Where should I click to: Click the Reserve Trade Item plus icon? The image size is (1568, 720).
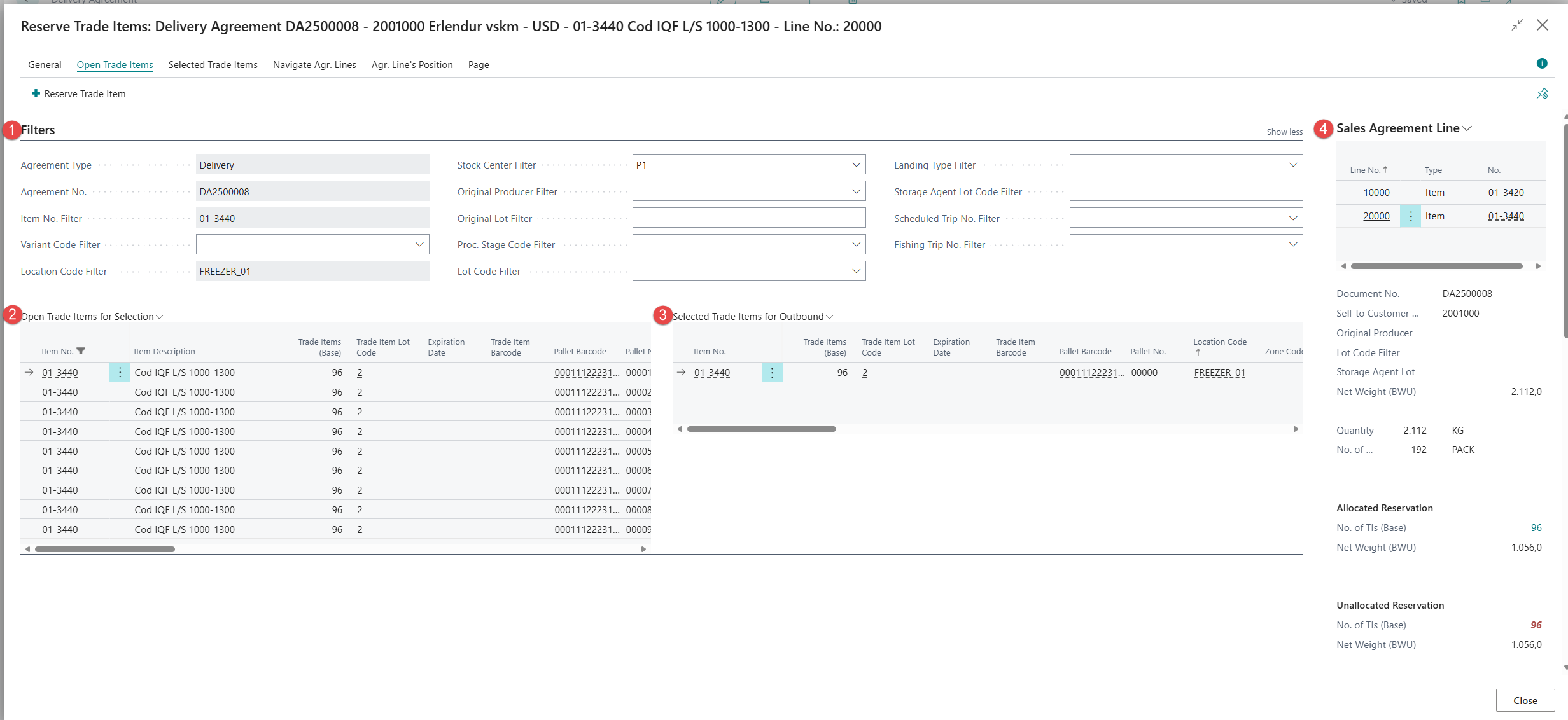coord(36,93)
